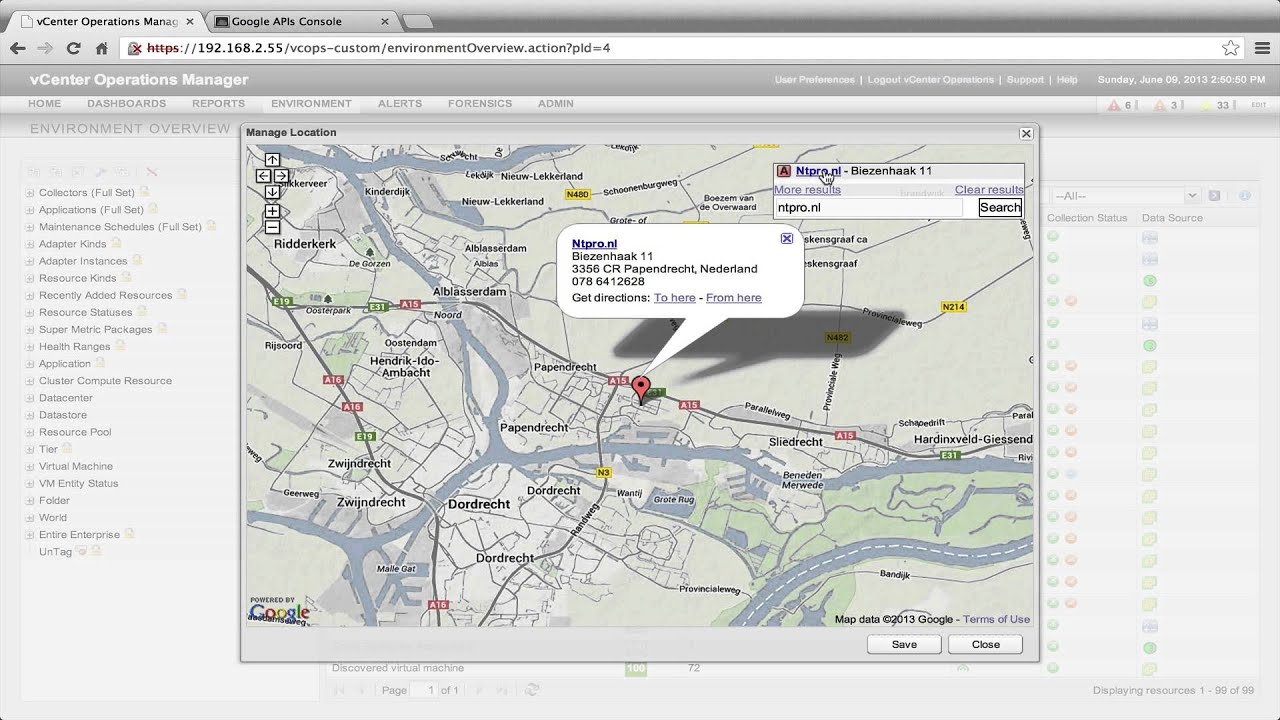Screen dimensions: 1280x720
Task: Select the Datastore tree item
Action: point(63,415)
